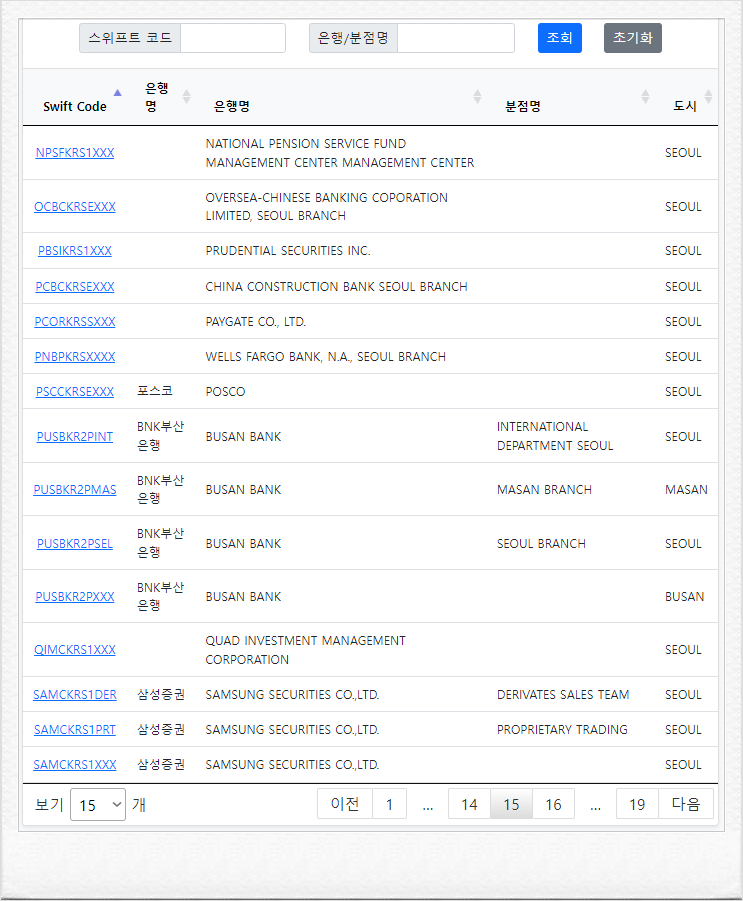The height and width of the screenshot is (901, 743).
Task: Open the PBSIKRS1XXX link
Action: (75, 251)
